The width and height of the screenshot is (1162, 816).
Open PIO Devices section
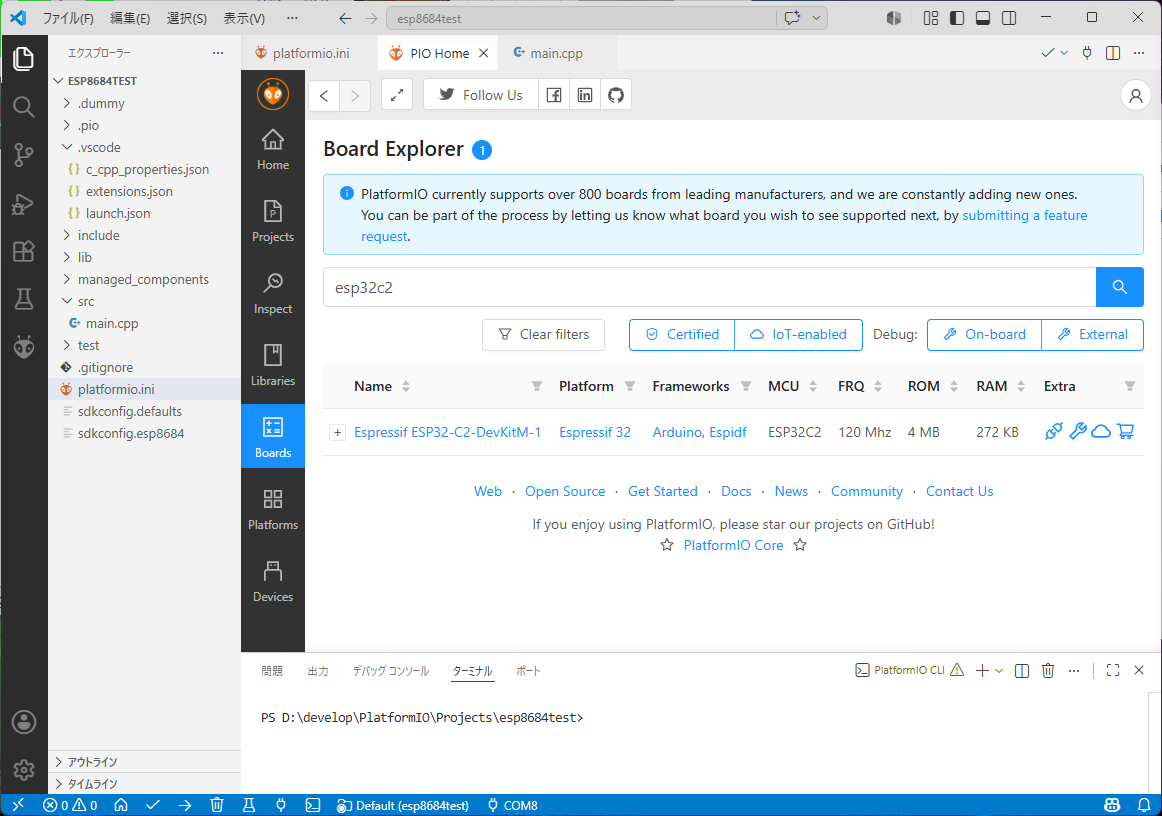point(273,580)
